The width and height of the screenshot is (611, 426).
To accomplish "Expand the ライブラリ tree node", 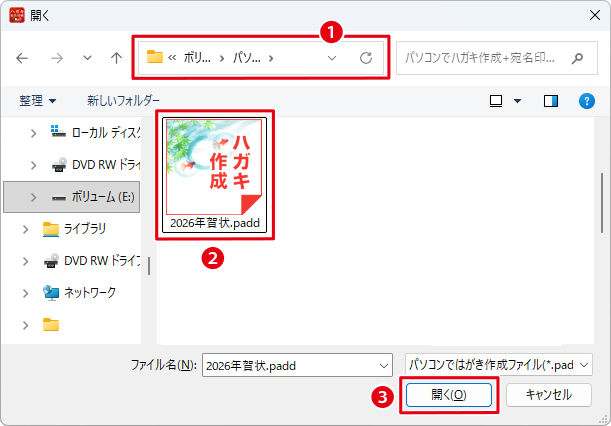I will tap(26, 229).
